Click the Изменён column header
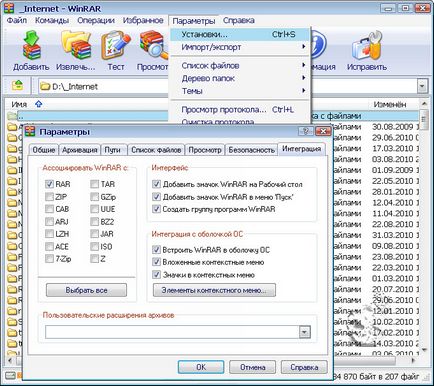This screenshot has height=386, width=434. click(x=390, y=104)
